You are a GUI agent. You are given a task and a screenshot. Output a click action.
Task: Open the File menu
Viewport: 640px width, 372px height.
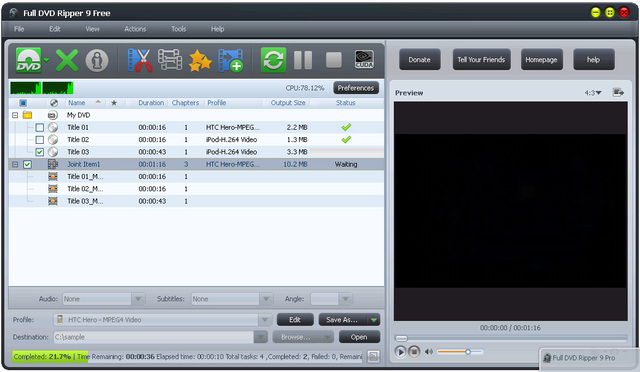[x=19, y=29]
